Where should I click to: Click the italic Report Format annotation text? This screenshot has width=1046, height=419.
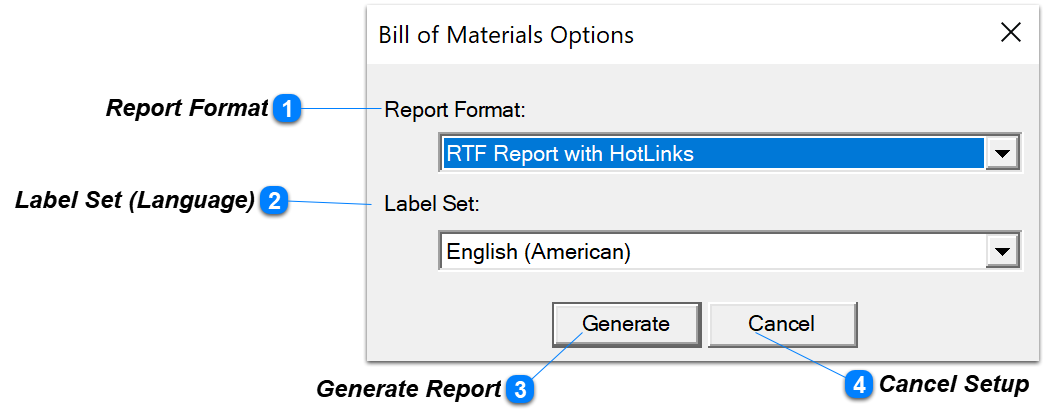click(x=187, y=108)
